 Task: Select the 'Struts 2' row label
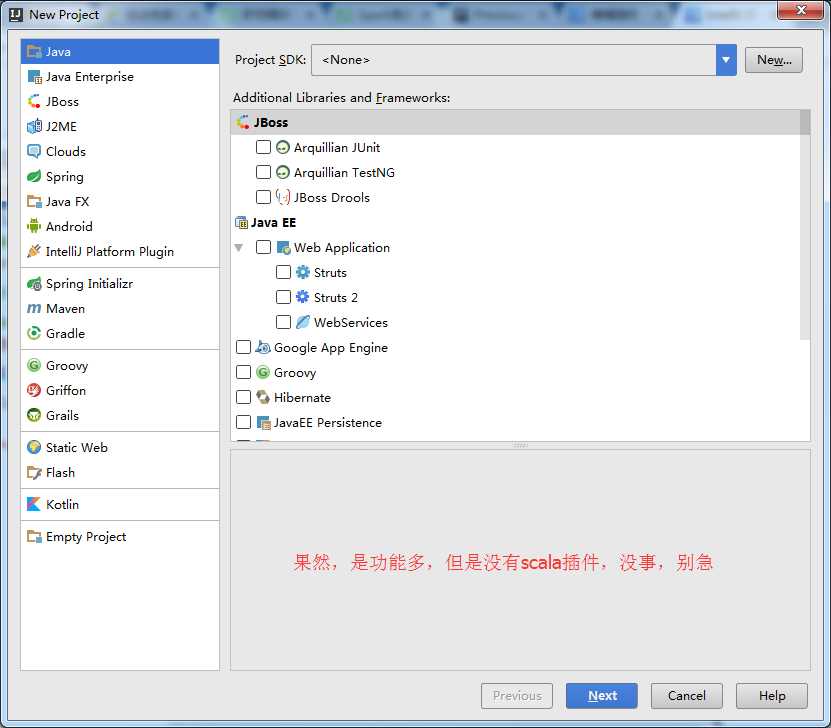(335, 297)
